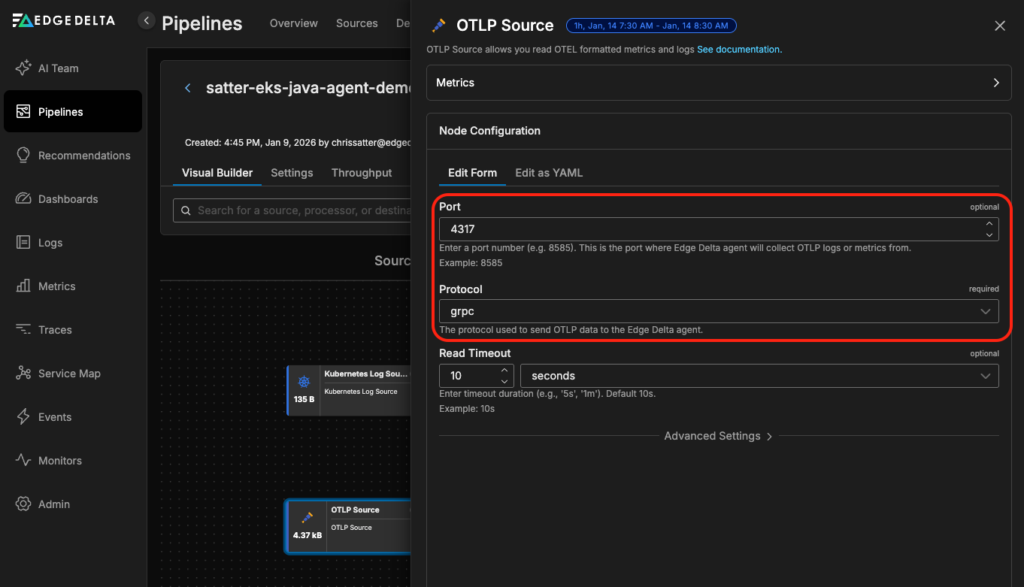Open the Admin gear icon
The height and width of the screenshot is (587, 1024).
23,504
